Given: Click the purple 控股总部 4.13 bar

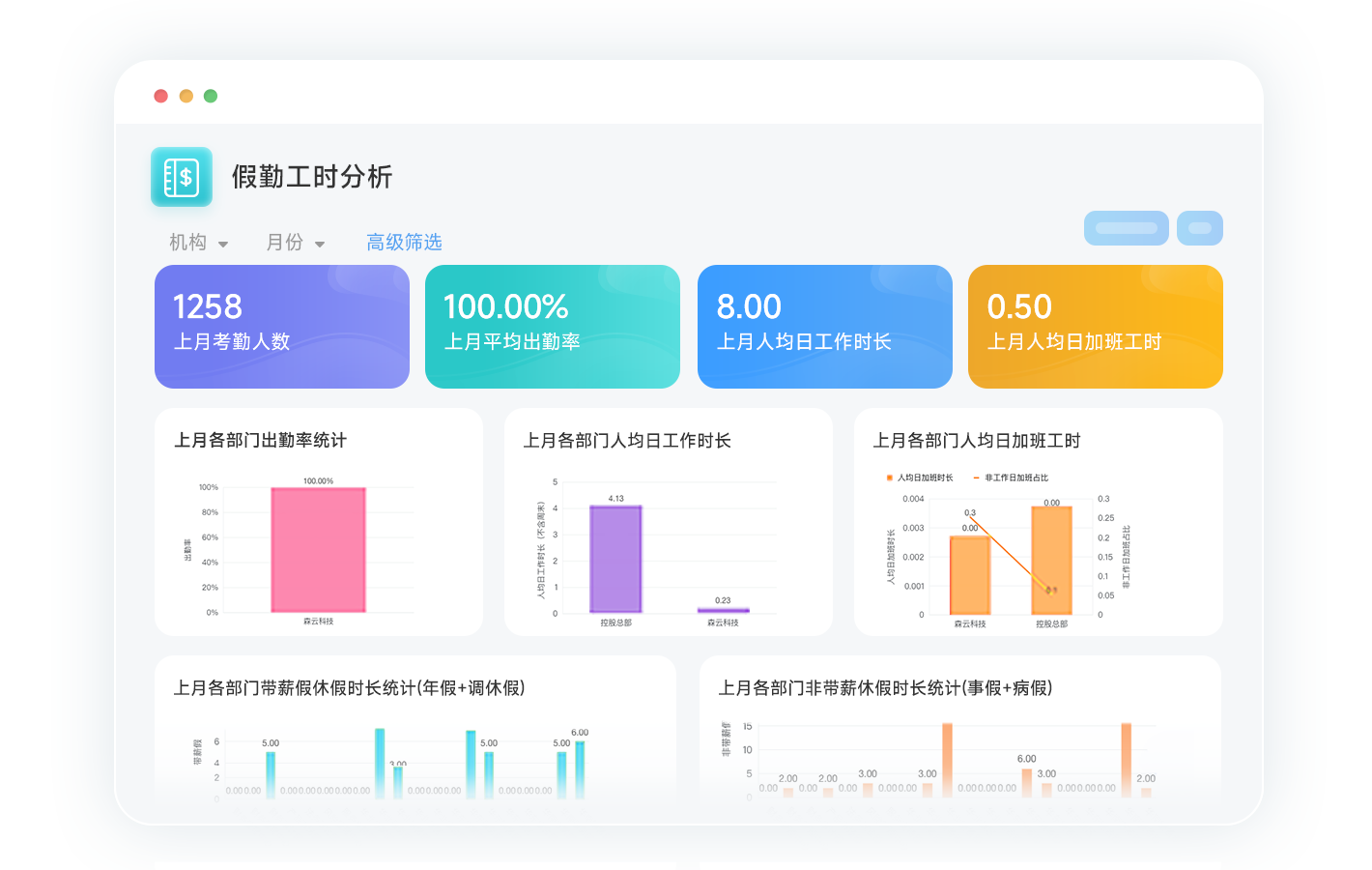Looking at the screenshot, I should pyautogui.click(x=615, y=559).
